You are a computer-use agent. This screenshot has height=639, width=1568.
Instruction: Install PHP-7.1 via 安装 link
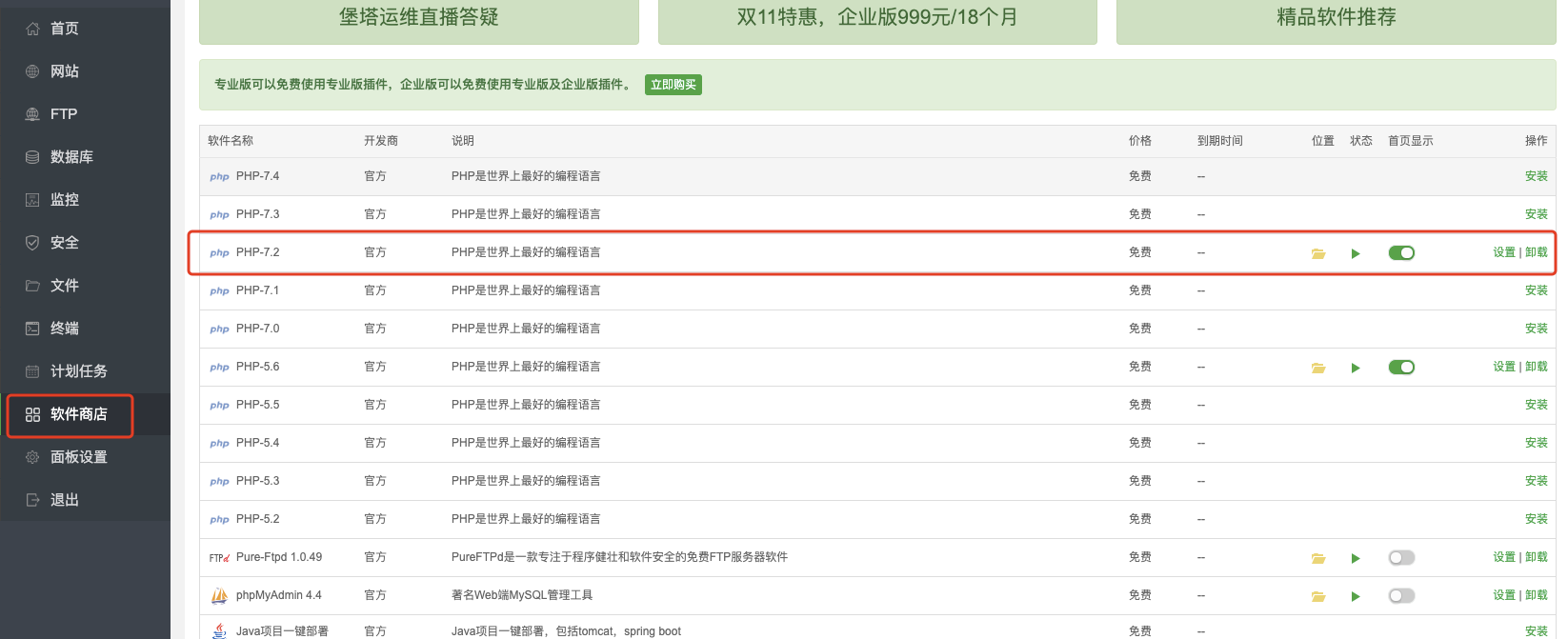(x=1536, y=290)
